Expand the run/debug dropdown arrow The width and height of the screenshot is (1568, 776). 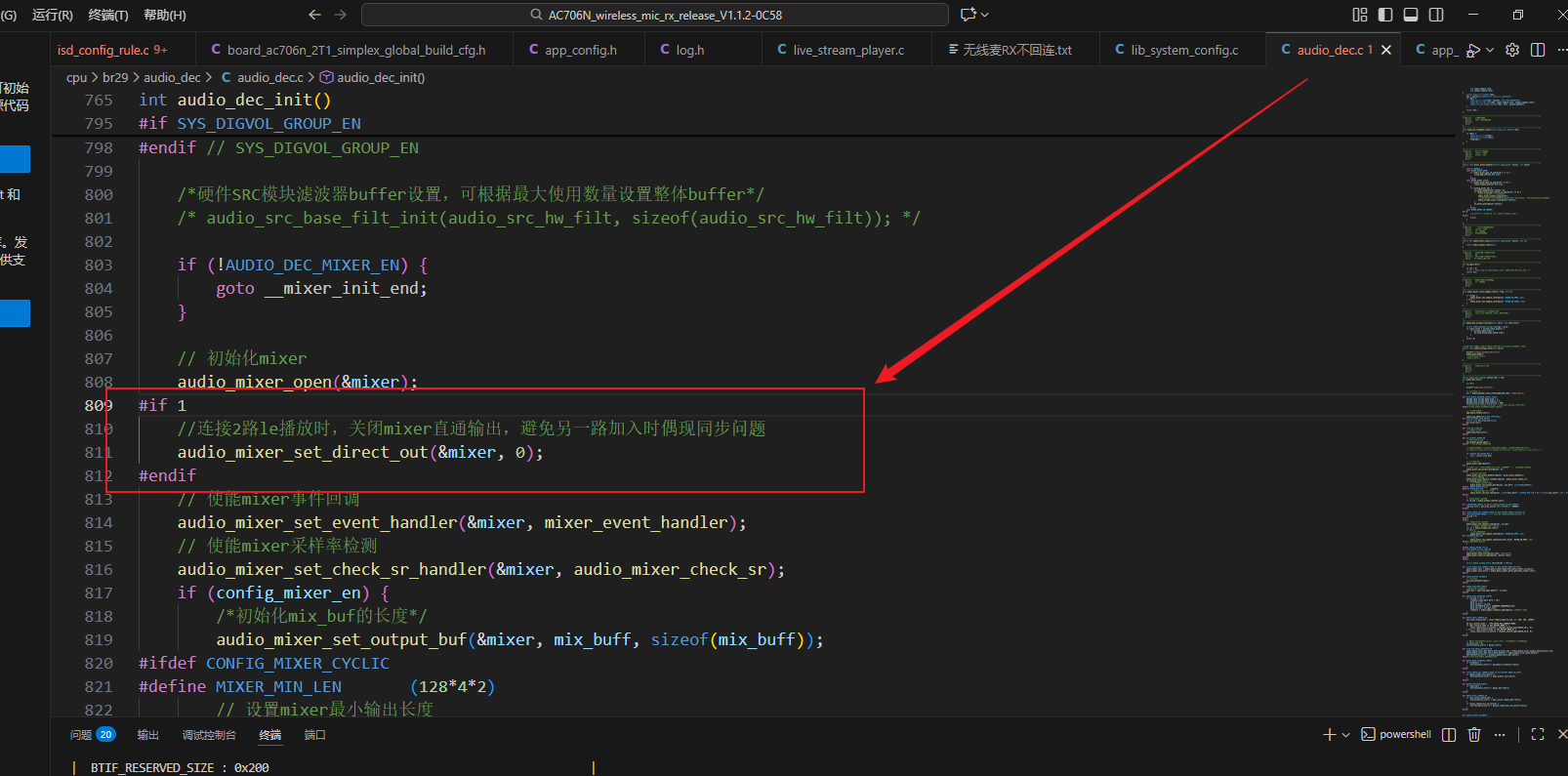(1490, 50)
